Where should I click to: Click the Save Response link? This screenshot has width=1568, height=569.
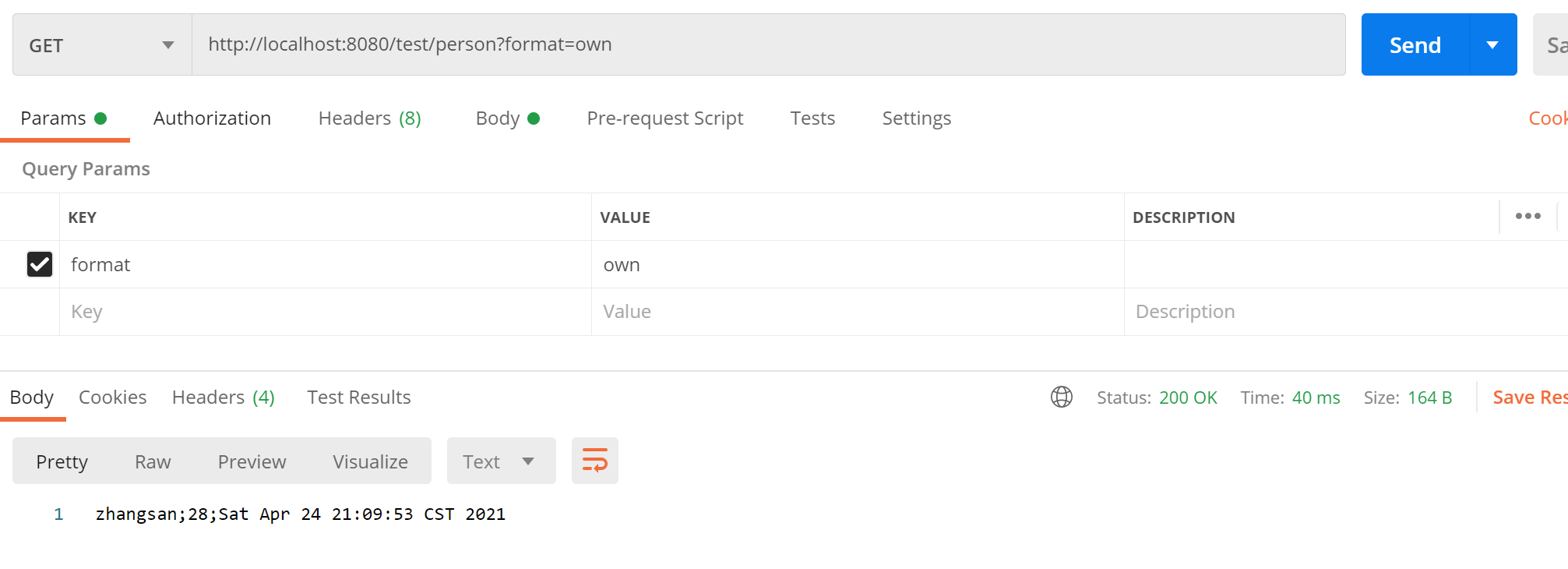coord(1528,398)
